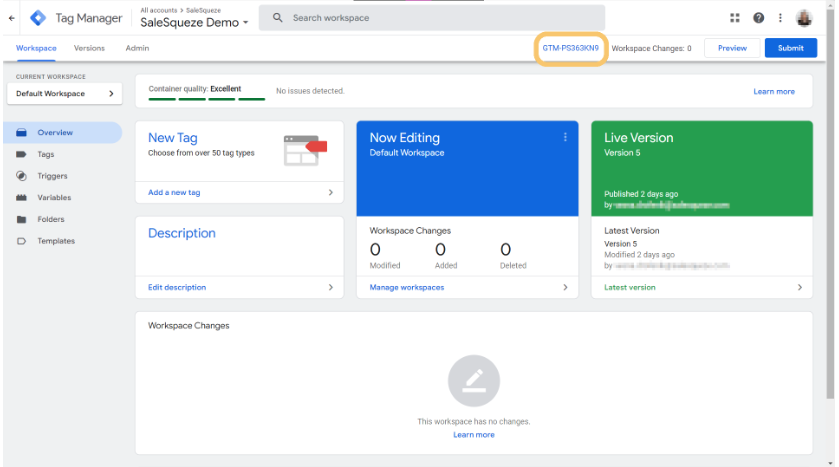The width and height of the screenshot is (839, 467).
Task: Switch to the Workspace tab
Action: pyautogui.click(x=36, y=48)
